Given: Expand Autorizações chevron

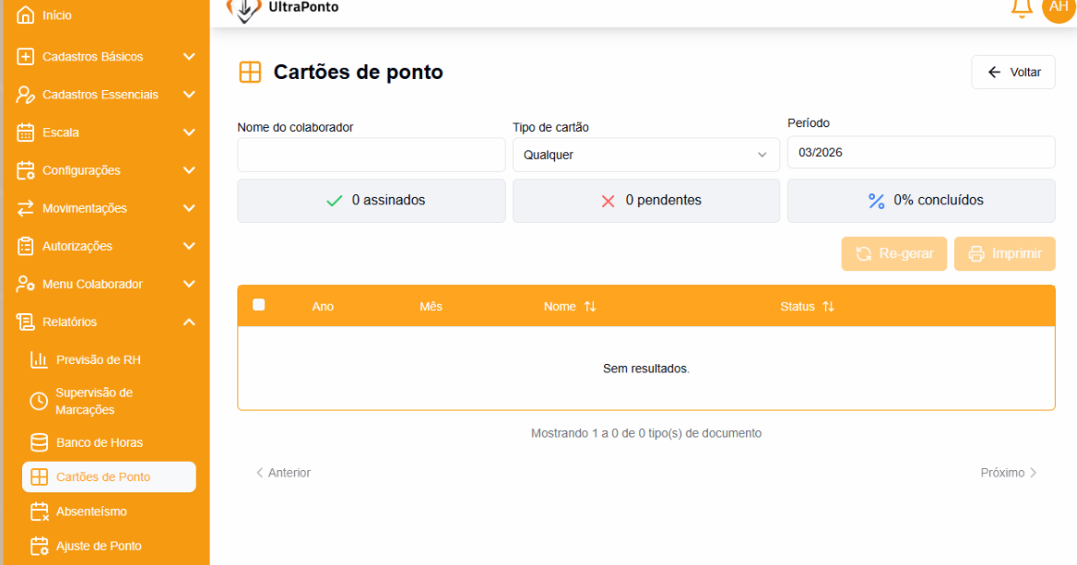Looking at the screenshot, I should coord(189,246).
